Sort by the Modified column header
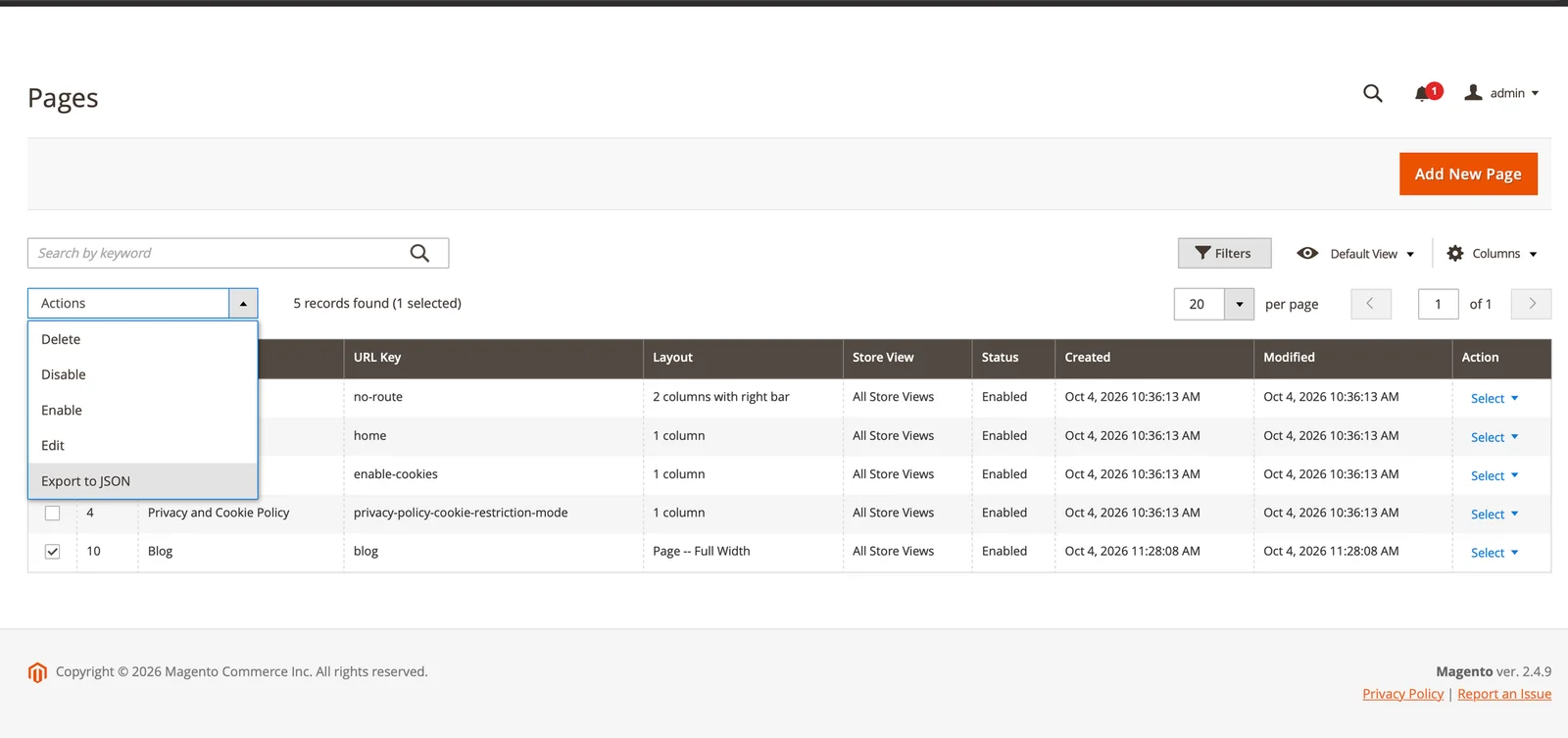This screenshot has height=738, width=1568. (x=1352, y=358)
